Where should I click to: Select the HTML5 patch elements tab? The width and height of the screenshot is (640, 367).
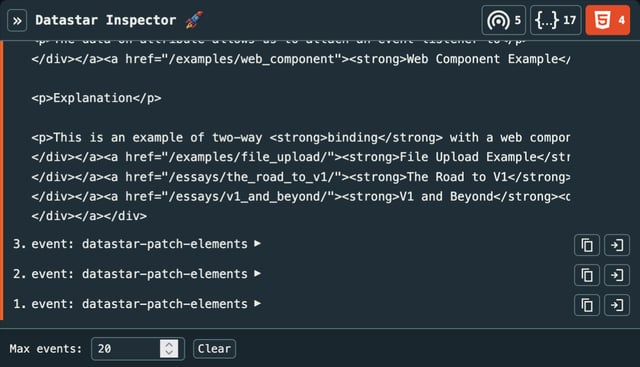pyautogui.click(x=608, y=20)
